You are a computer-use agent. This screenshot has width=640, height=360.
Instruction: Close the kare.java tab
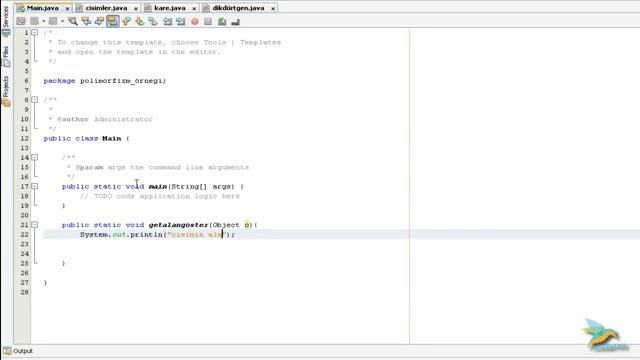[x=194, y=8]
